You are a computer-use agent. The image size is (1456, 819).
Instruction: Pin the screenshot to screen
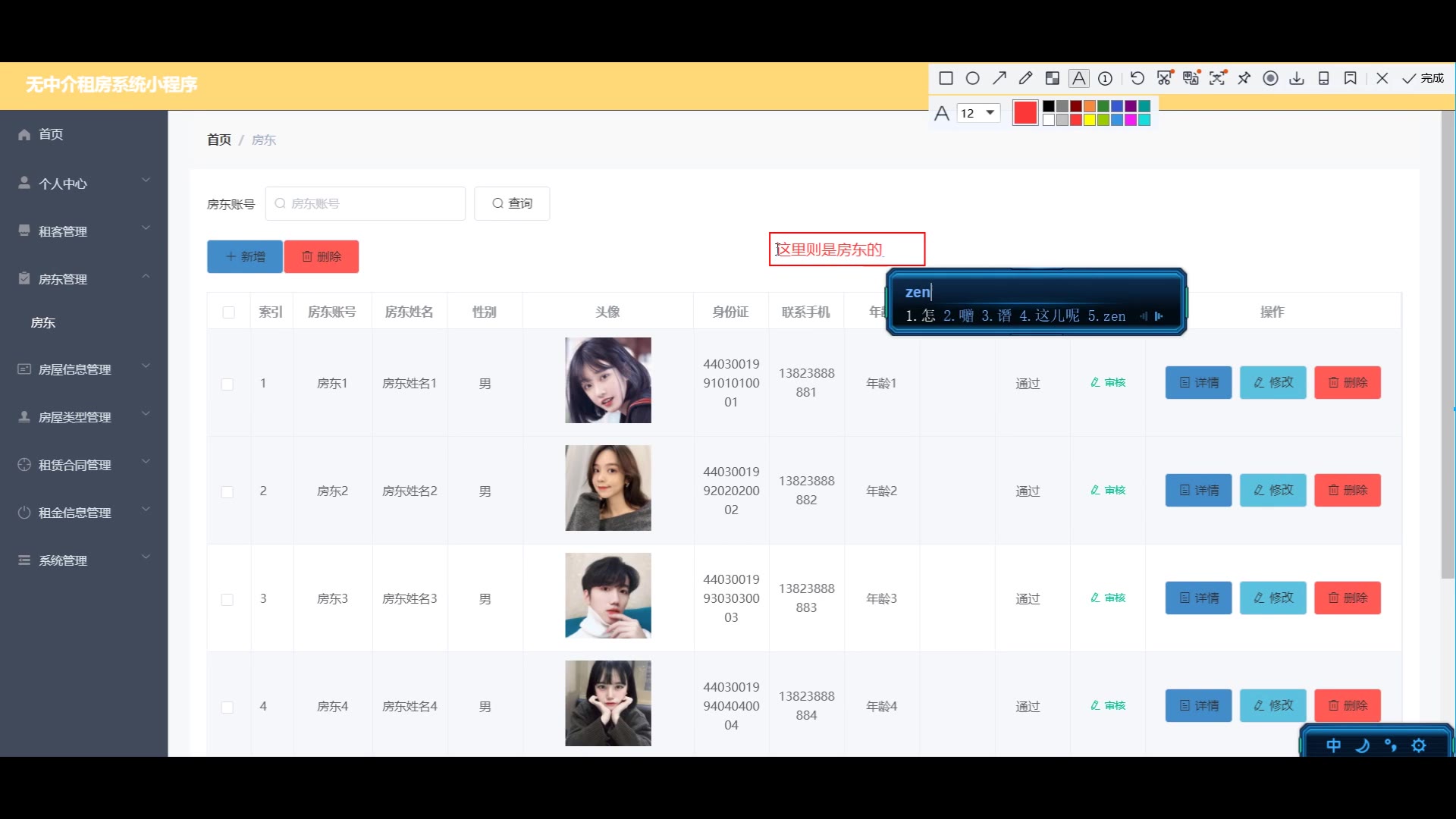[x=1244, y=78]
